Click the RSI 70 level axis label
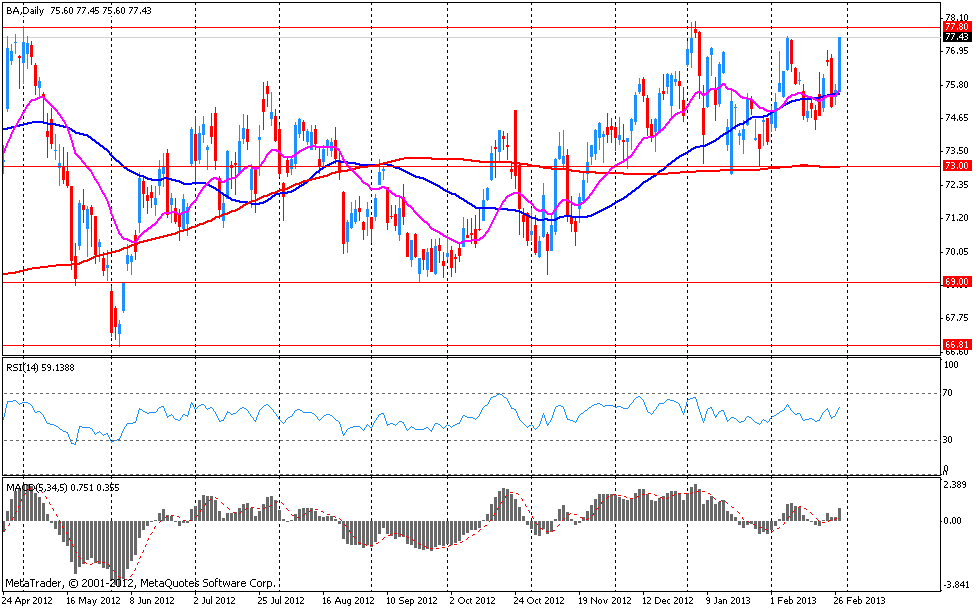The width and height of the screenshot is (978, 608). click(x=951, y=395)
